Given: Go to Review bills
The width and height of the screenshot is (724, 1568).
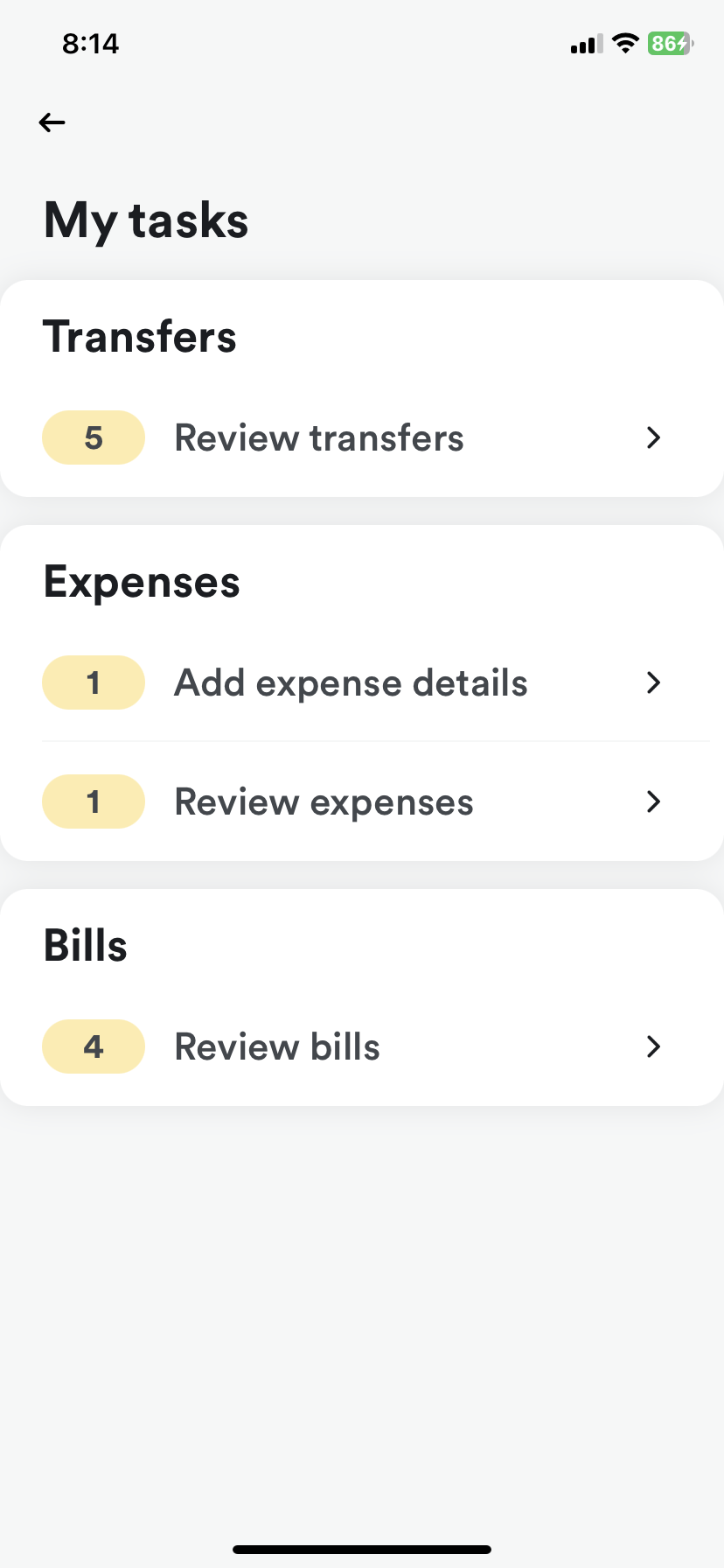Looking at the screenshot, I should 277,1046.
